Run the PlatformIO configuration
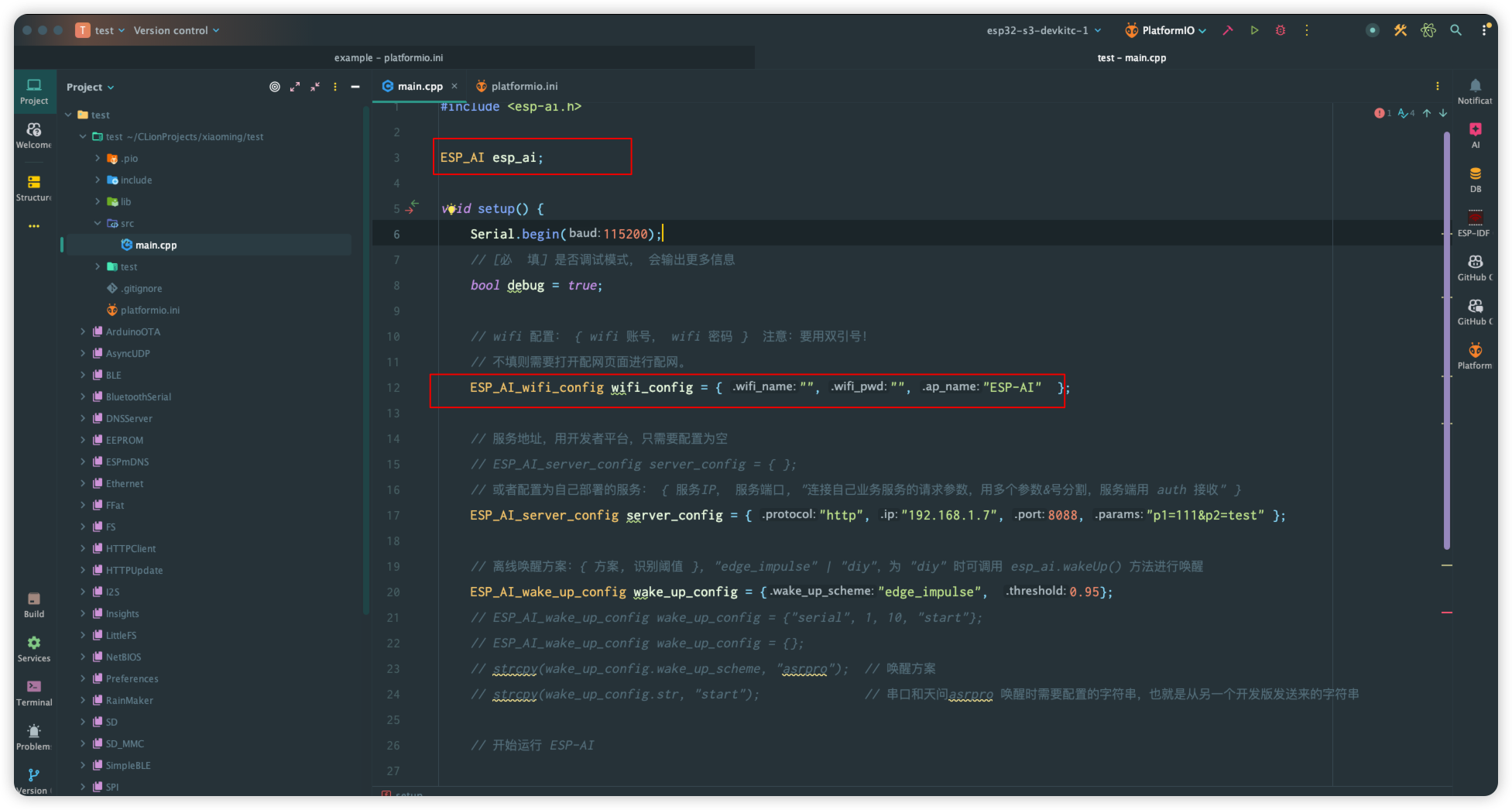Image resolution: width=1512 pixels, height=810 pixels. point(1254,30)
